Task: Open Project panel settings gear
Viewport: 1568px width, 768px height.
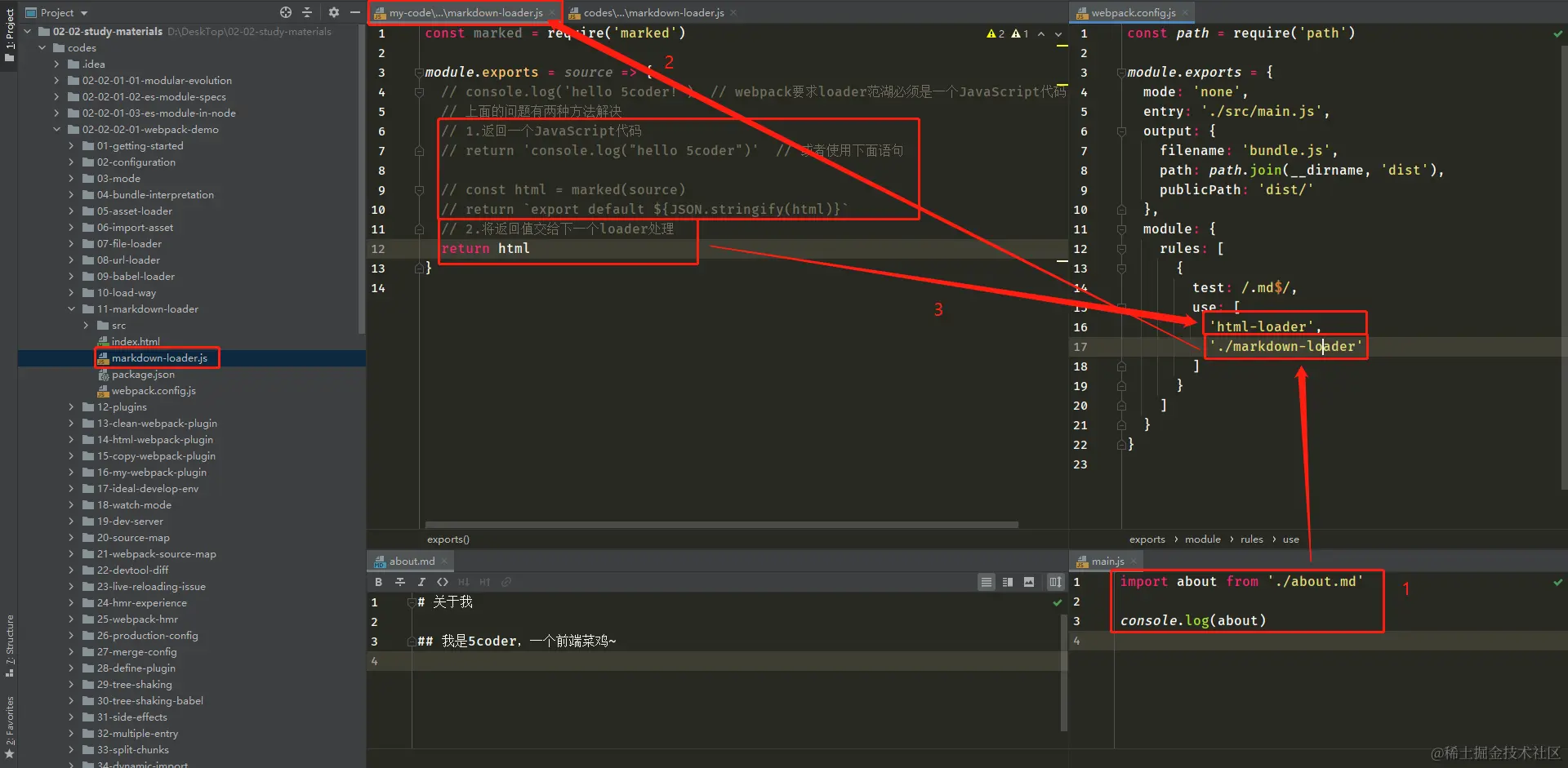Action: pos(333,12)
